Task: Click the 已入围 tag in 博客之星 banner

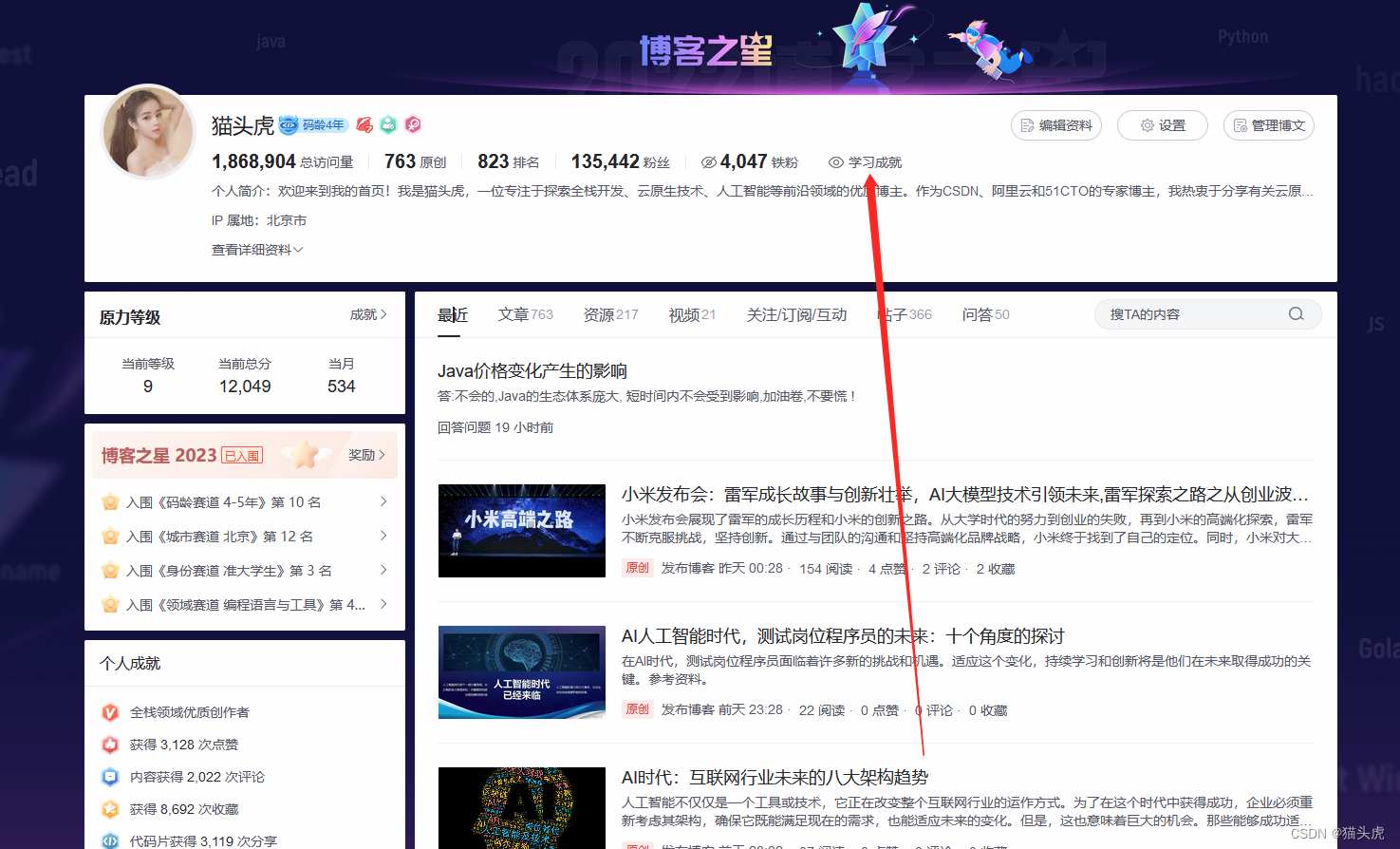Action: pyautogui.click(x=242, y=456)
